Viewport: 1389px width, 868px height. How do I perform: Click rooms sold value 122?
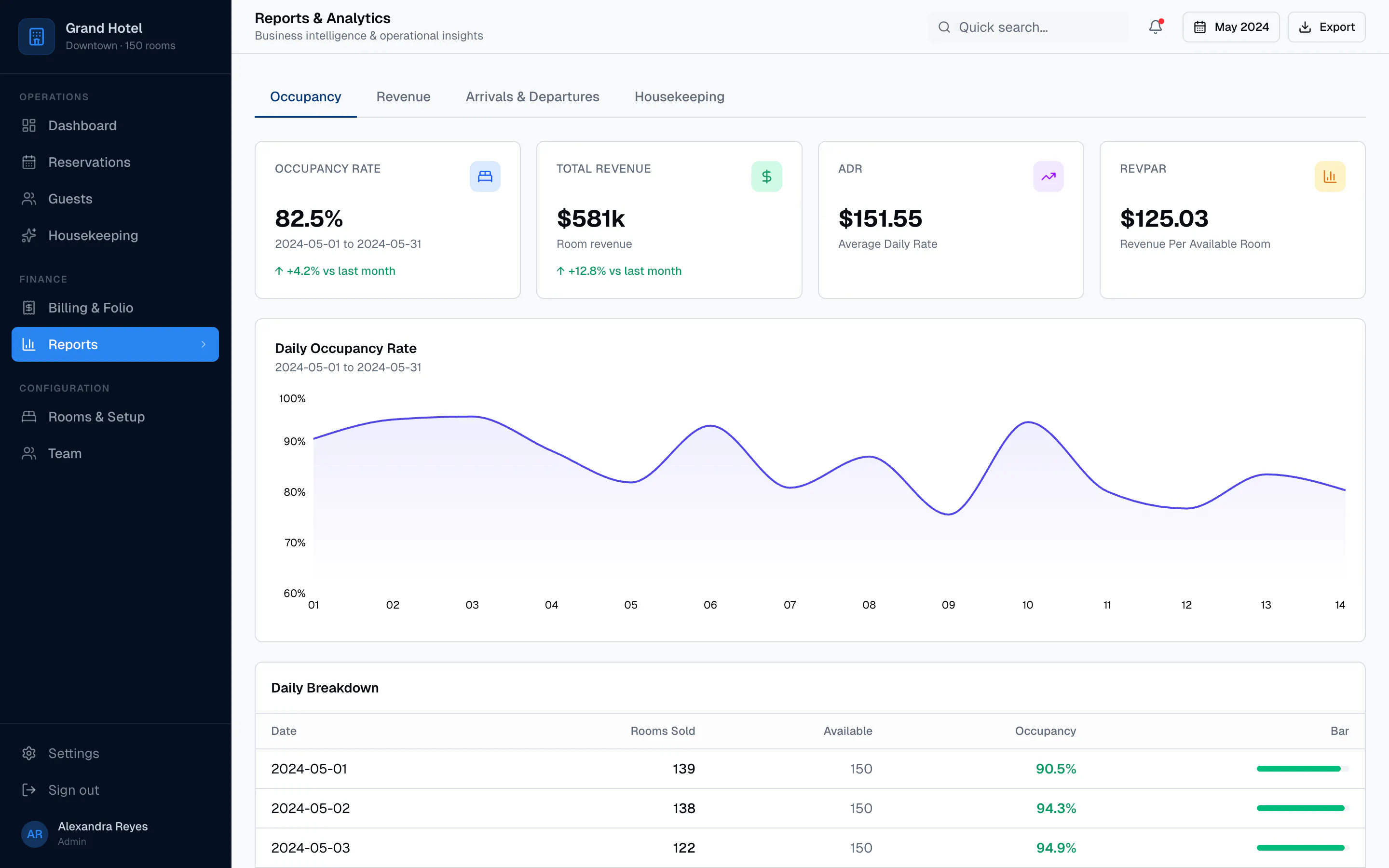[683, 848]
